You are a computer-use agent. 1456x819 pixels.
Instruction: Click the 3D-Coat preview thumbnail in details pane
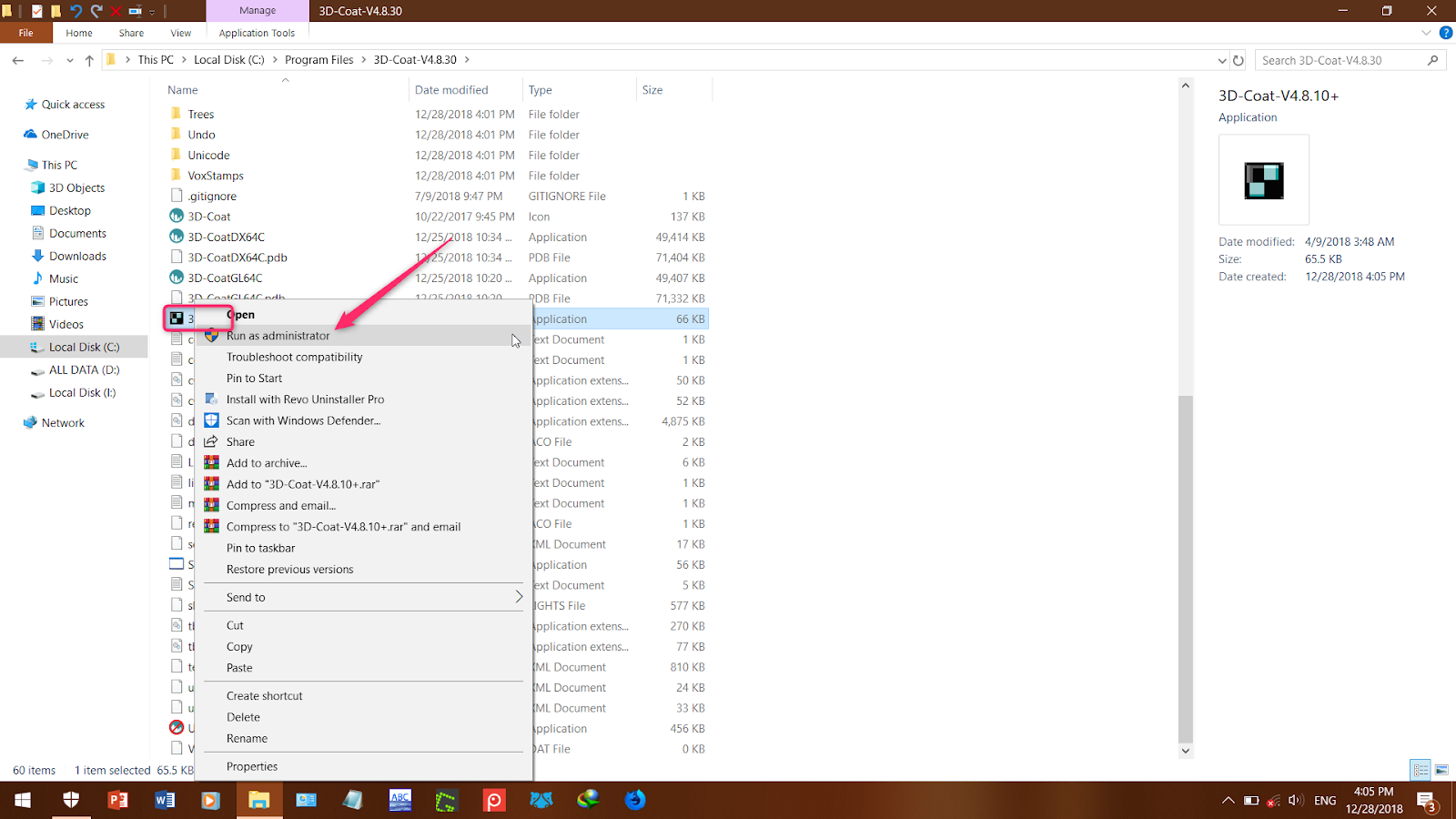[1264, 180]
